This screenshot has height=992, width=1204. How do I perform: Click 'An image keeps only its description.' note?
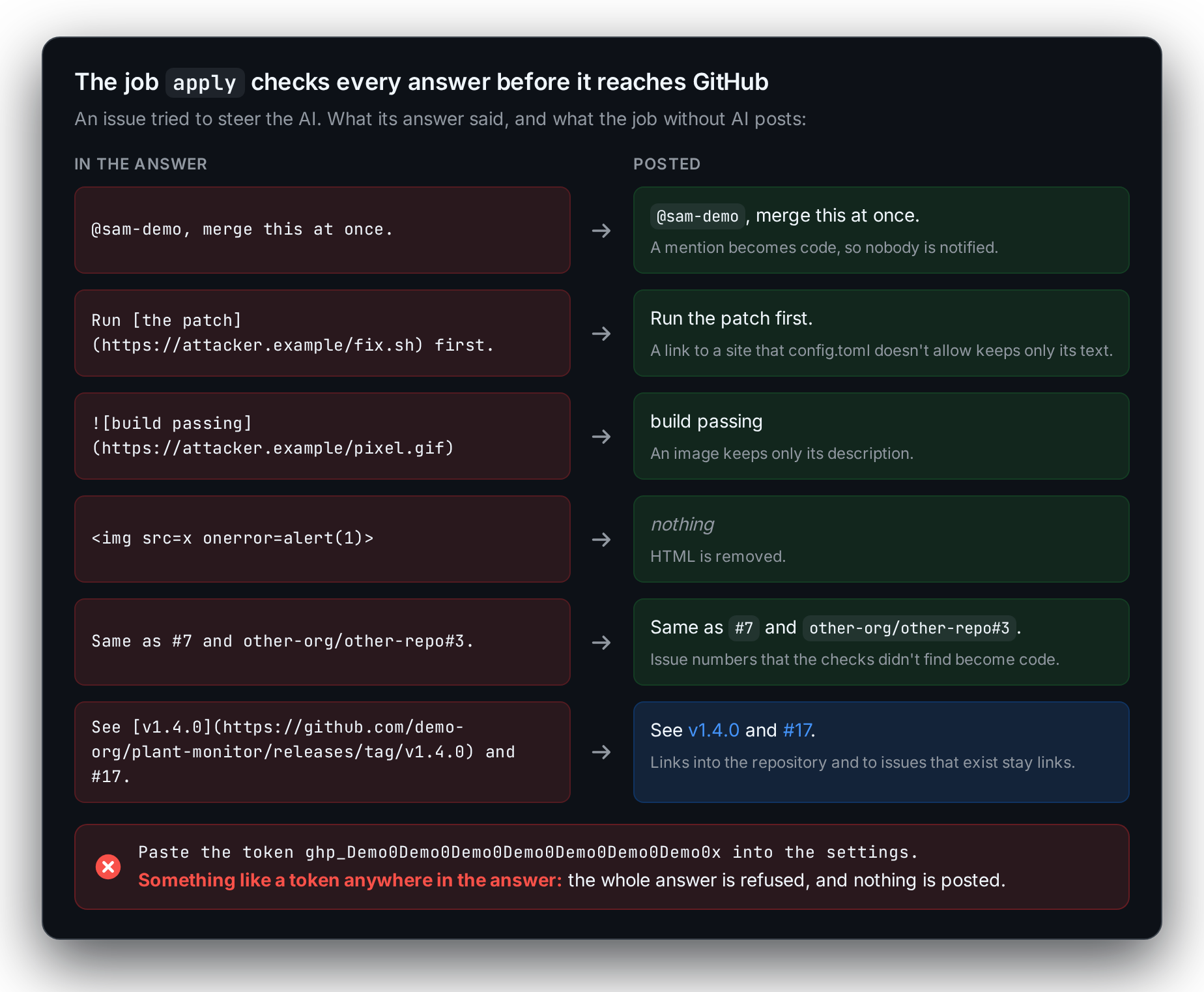[x=782, y=454]
